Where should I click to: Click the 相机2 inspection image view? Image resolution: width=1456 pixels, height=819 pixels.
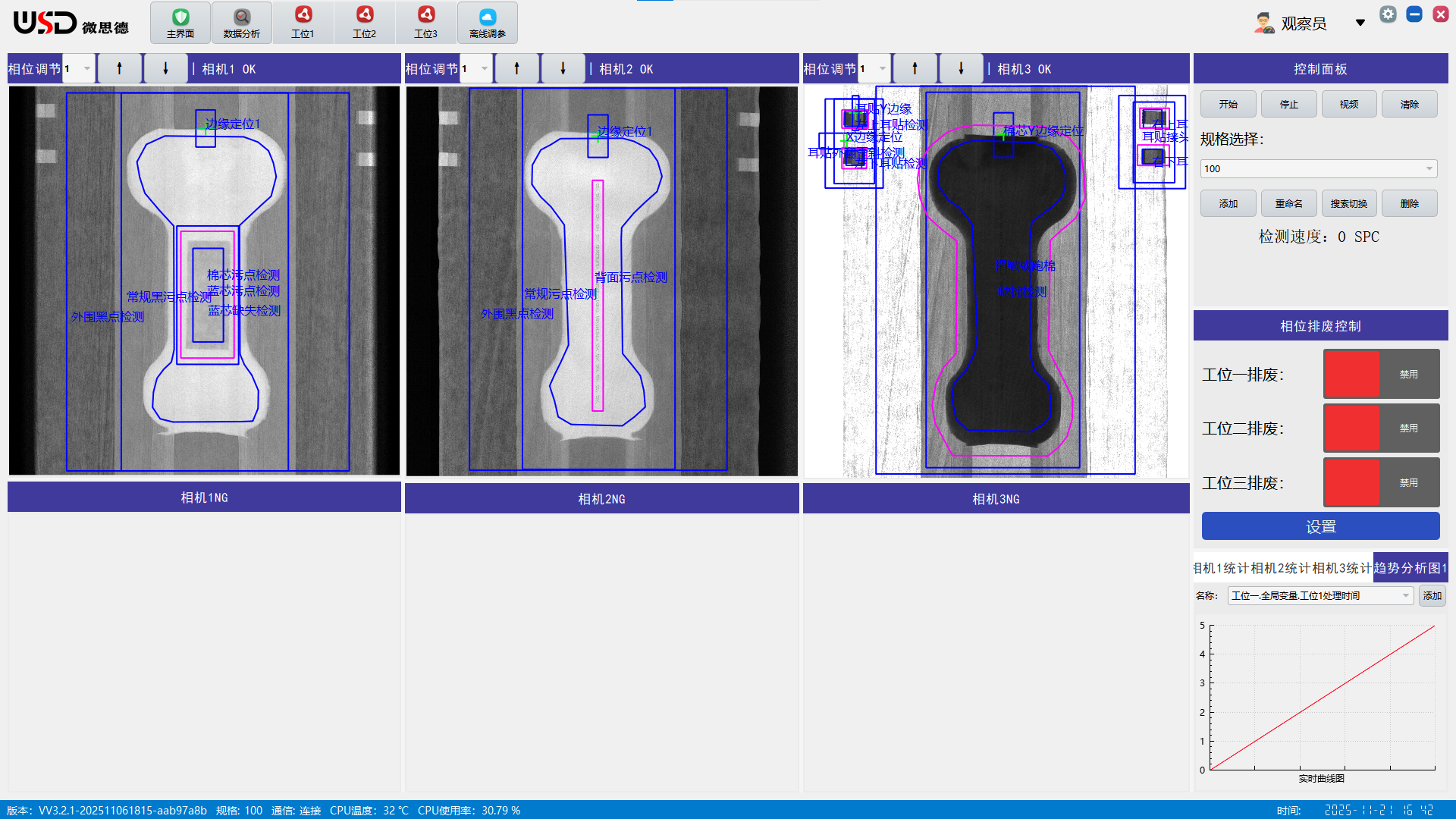click(601, 281)
